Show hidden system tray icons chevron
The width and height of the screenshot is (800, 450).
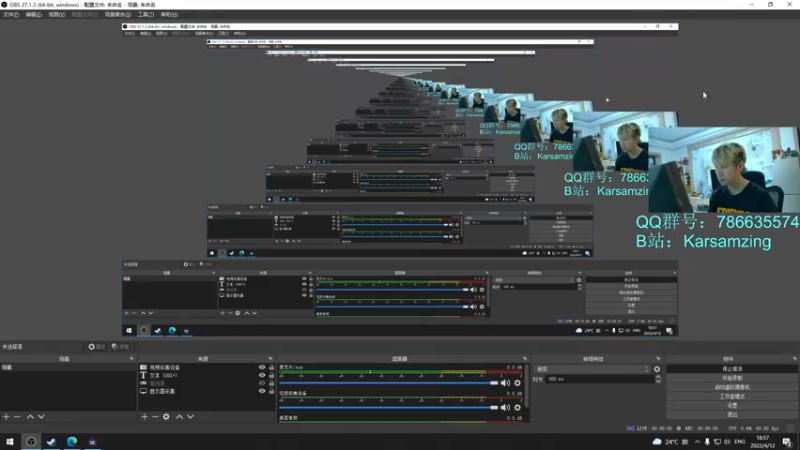point(697,441)
